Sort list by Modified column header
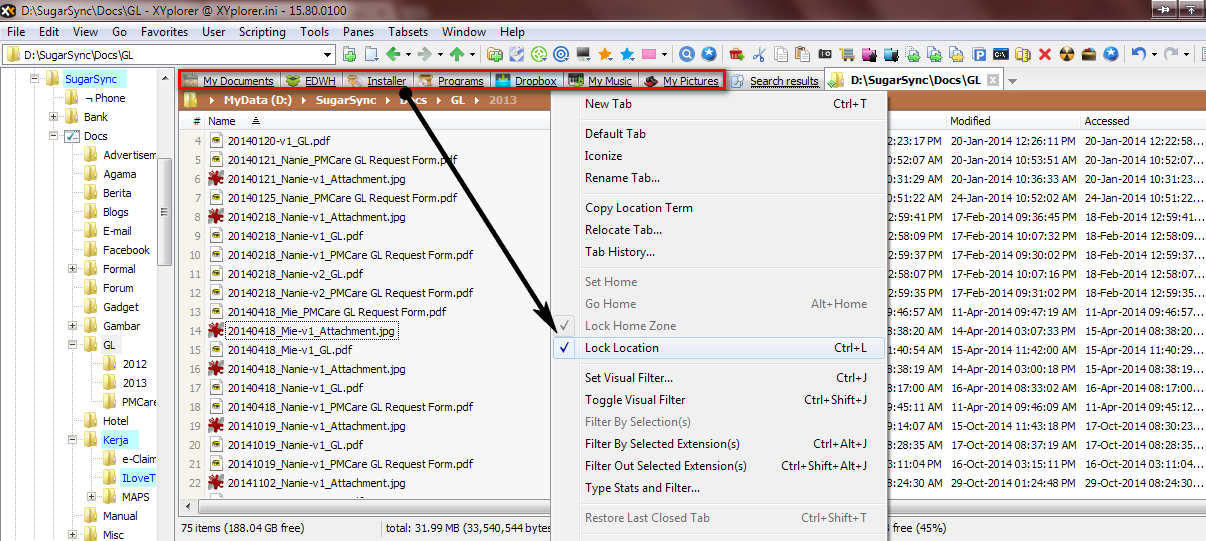Screen dimensions: 1206x541 [x=970, y=121]
